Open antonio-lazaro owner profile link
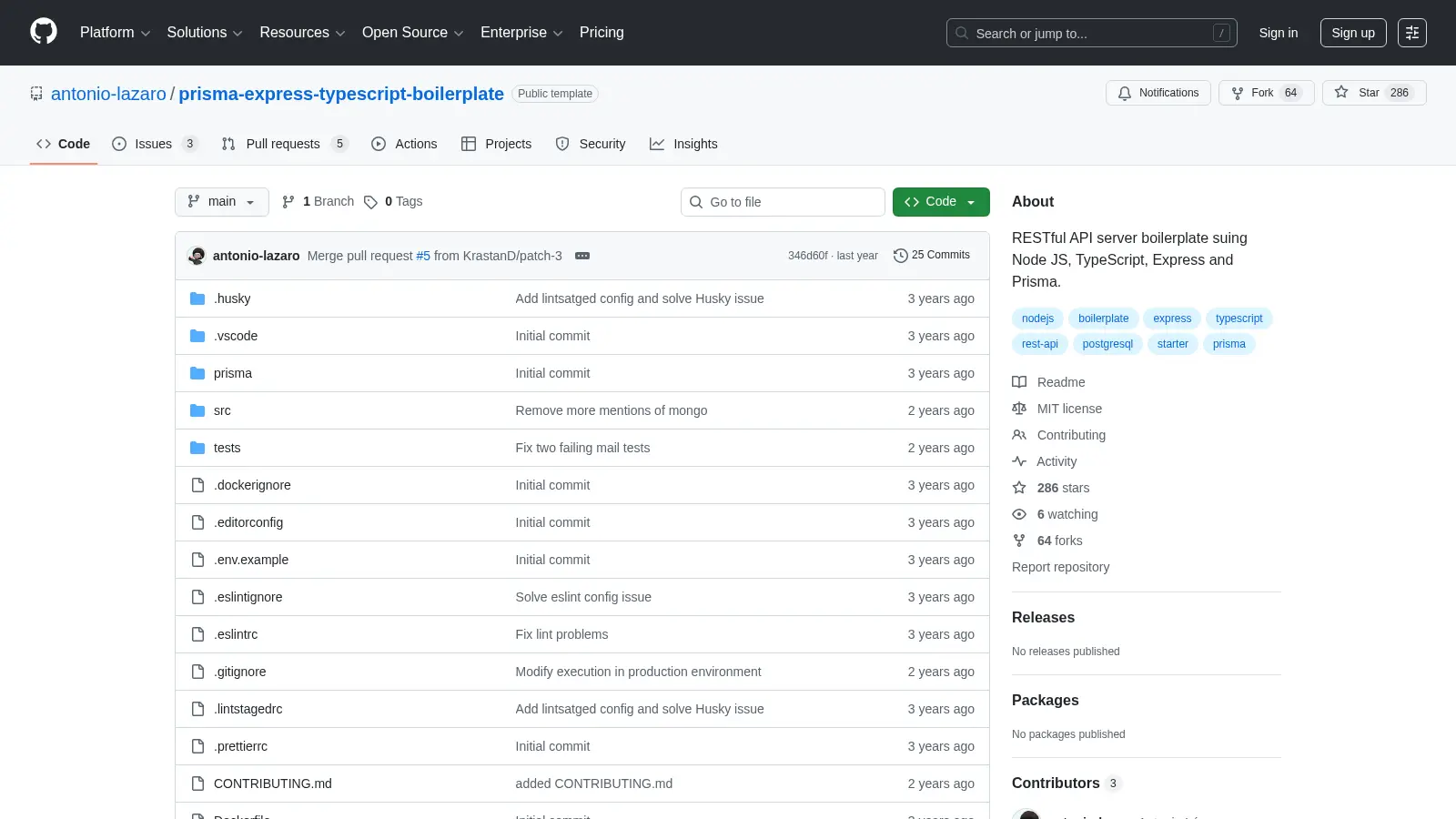 coord(108,94)
